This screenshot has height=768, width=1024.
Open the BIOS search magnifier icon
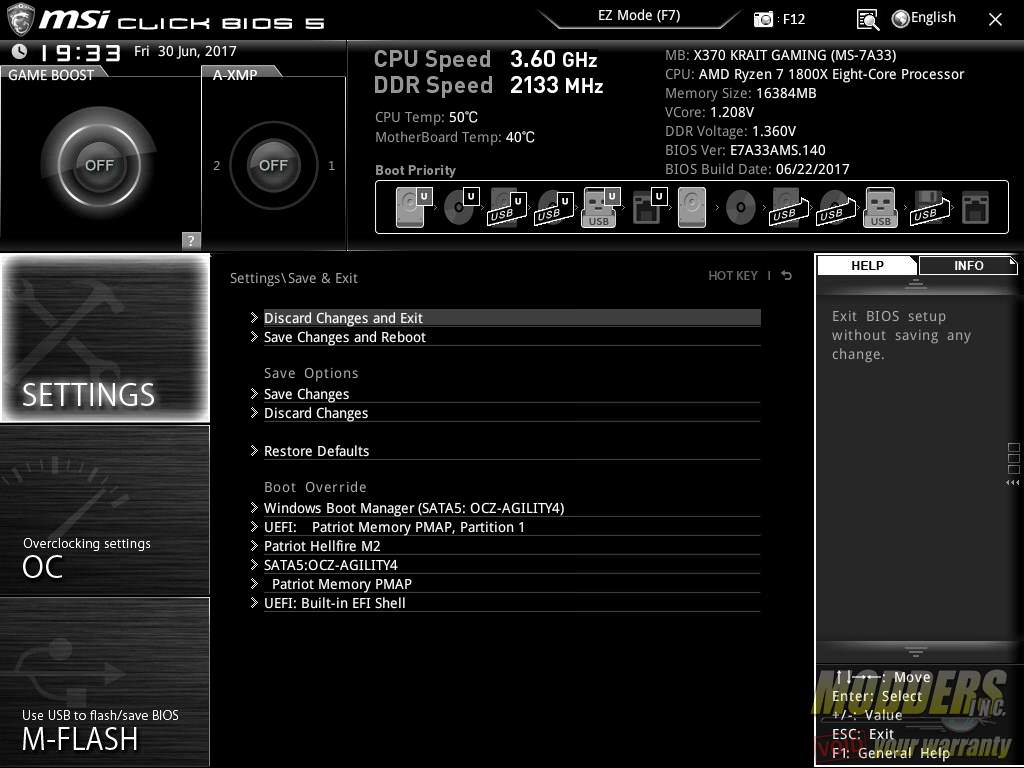867,20
